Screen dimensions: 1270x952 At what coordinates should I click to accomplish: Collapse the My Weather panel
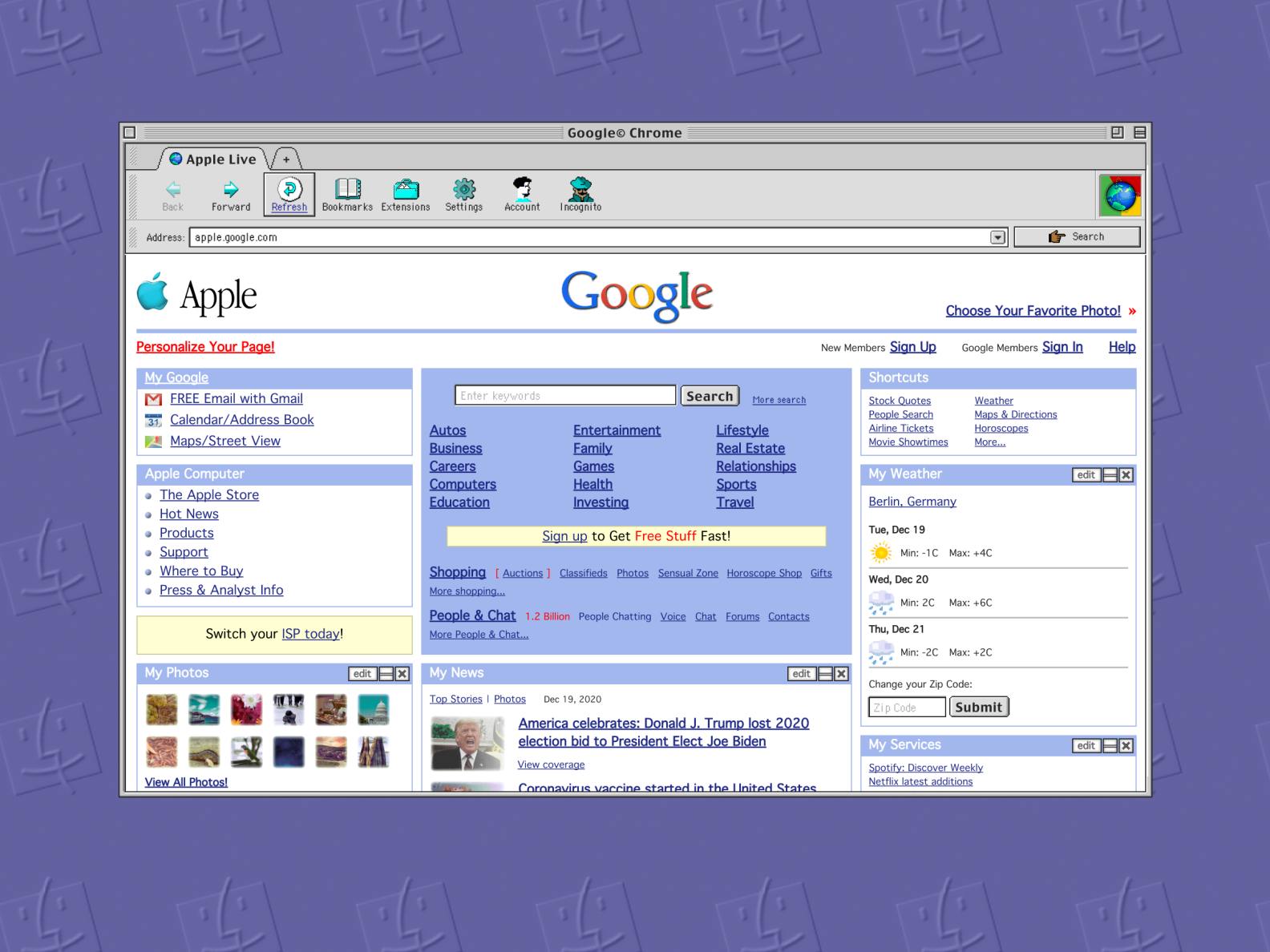pos(1110,475)
